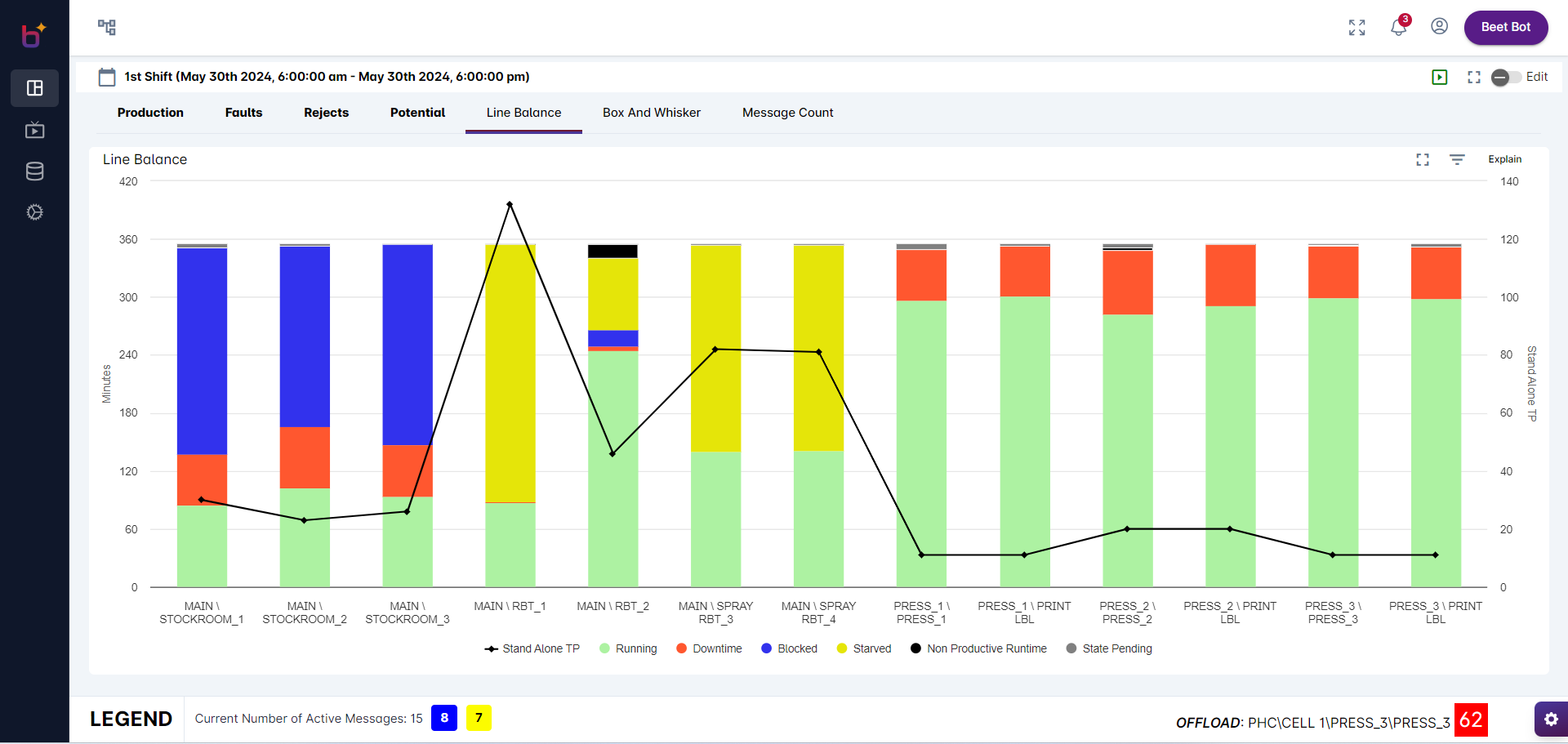Image resolution: width=1568 pixels, height=744 pixels.
Task: Open notifications via the bell icon
Action: 1397,27
